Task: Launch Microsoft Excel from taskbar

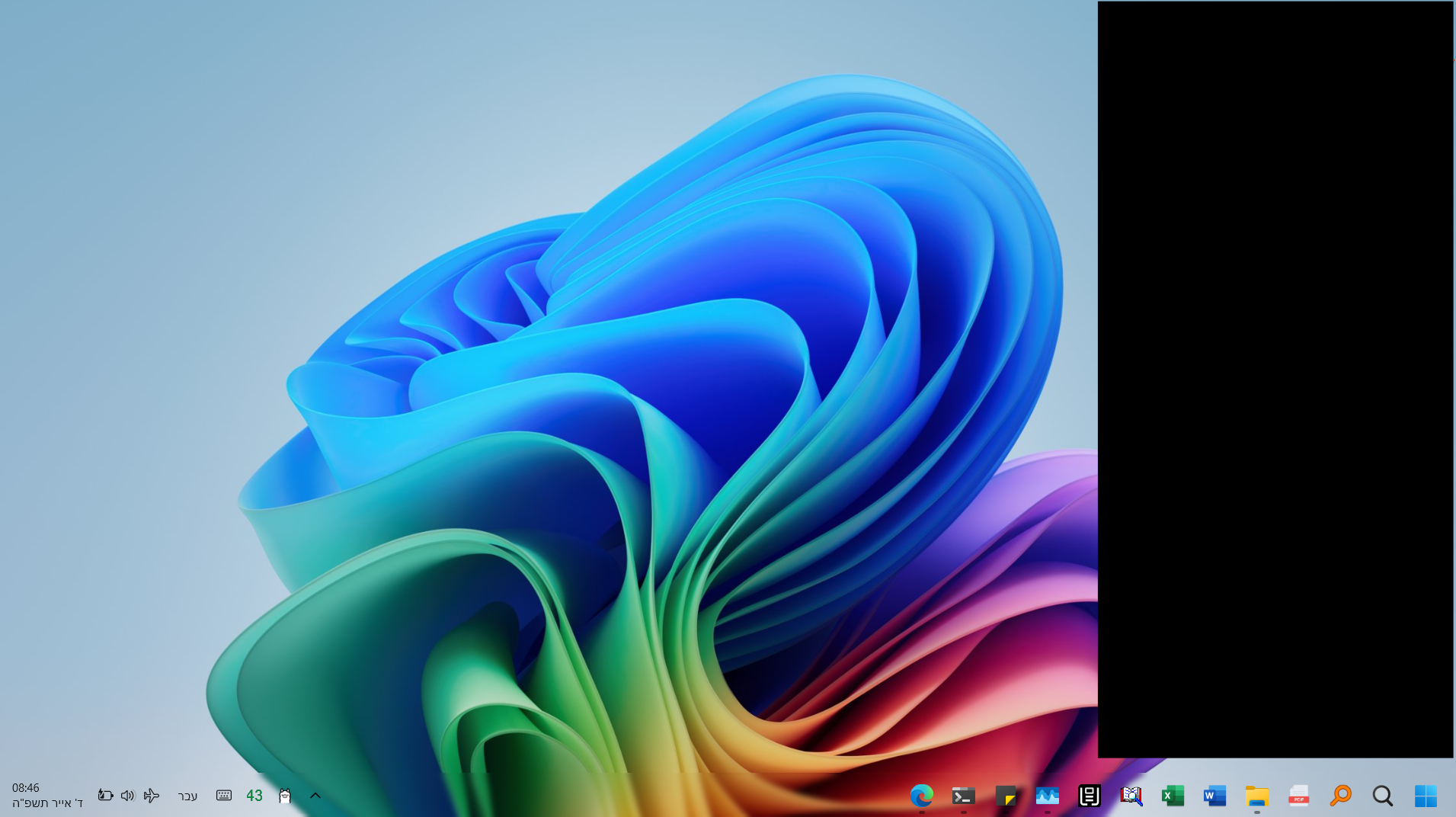Action: [x=1173, y=796]
